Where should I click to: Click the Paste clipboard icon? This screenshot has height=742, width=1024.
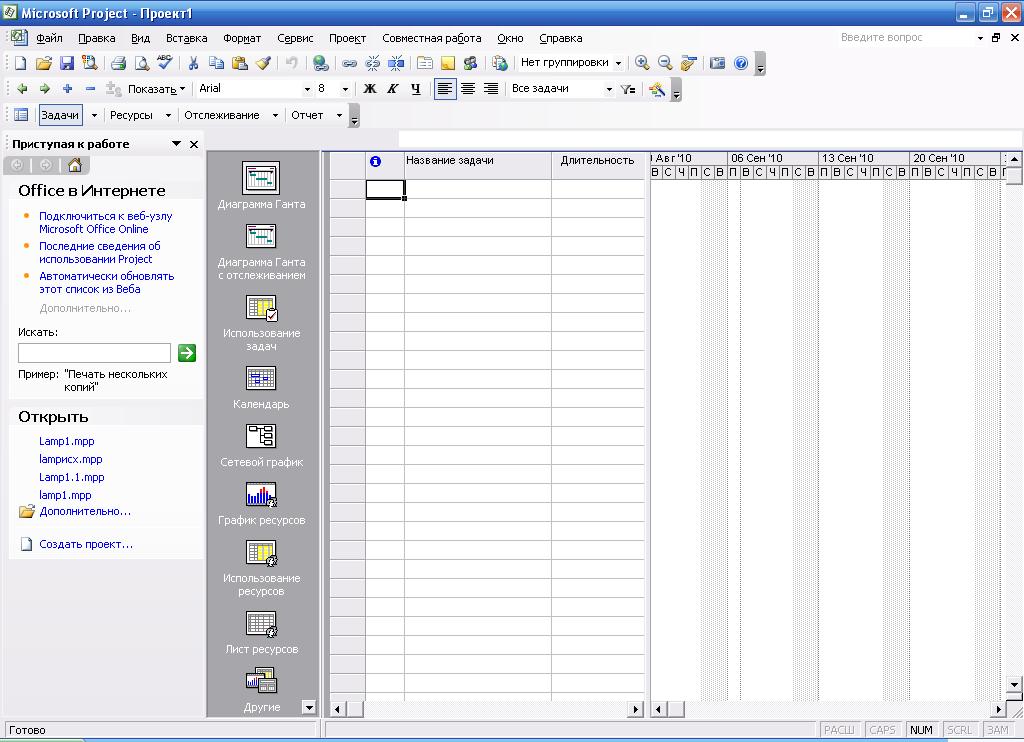[240, 63]
